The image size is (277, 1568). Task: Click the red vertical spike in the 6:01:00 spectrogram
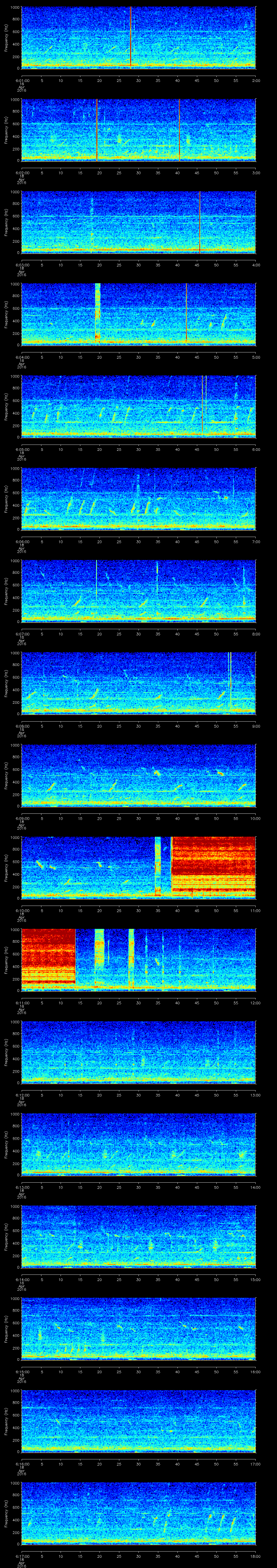130,36
